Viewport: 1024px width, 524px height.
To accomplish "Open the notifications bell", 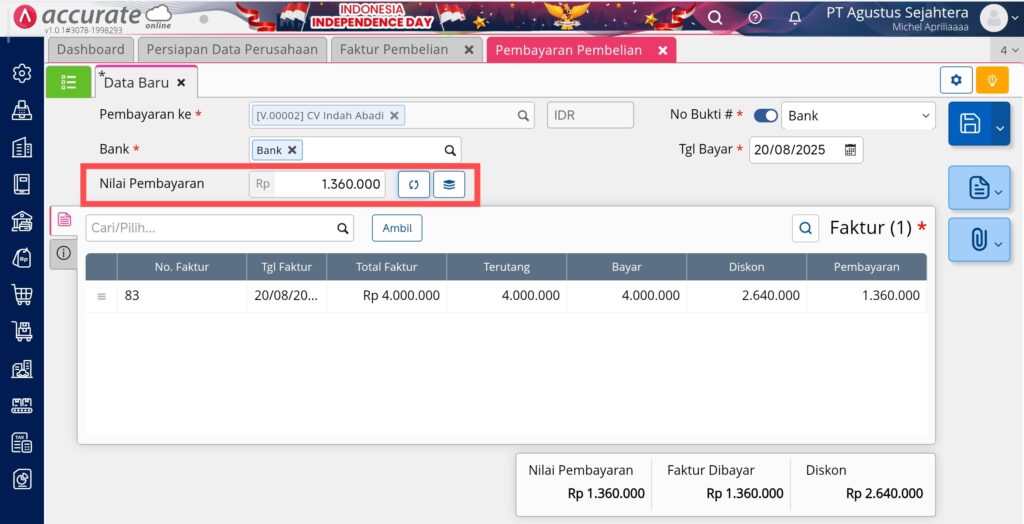I will point(795,18).
